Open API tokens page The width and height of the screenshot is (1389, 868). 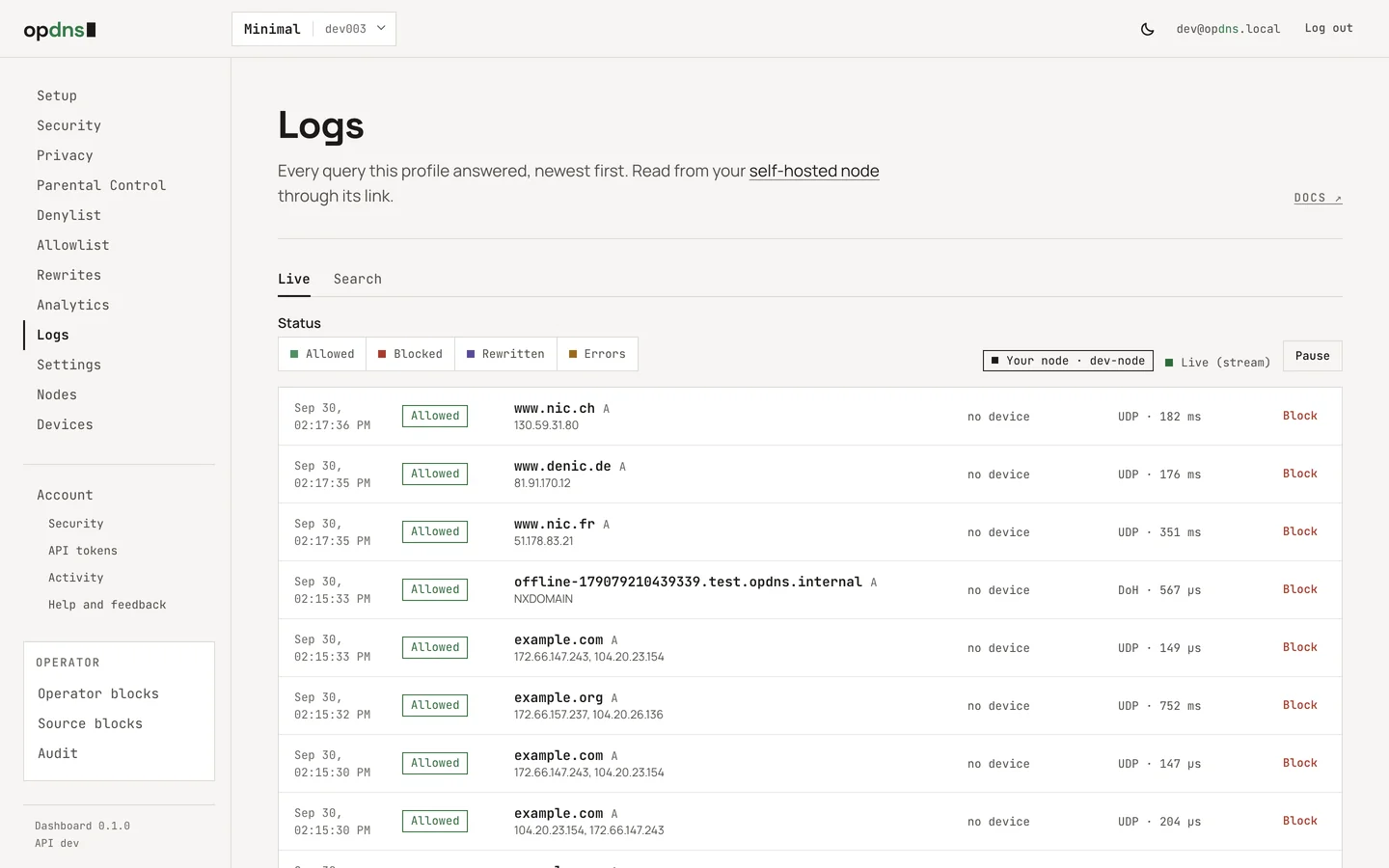click(x=83, y=551)
